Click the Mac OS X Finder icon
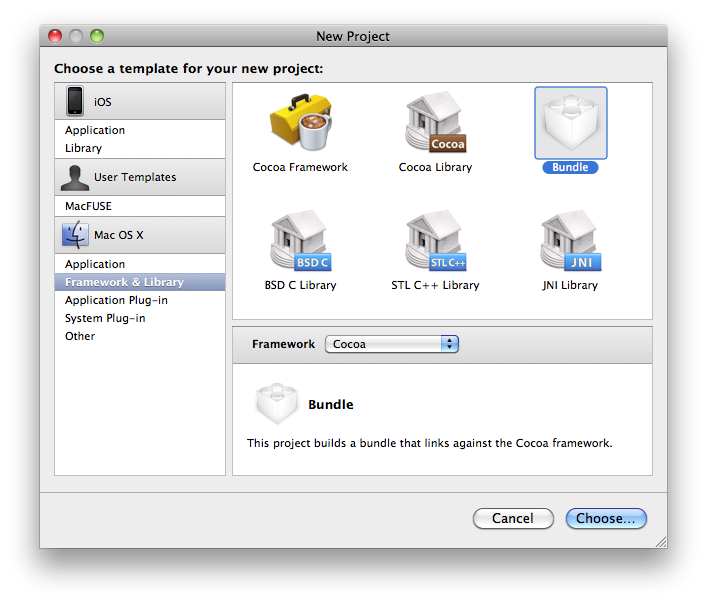The width and height of the screenshot is (707, 603). [75, 235]
